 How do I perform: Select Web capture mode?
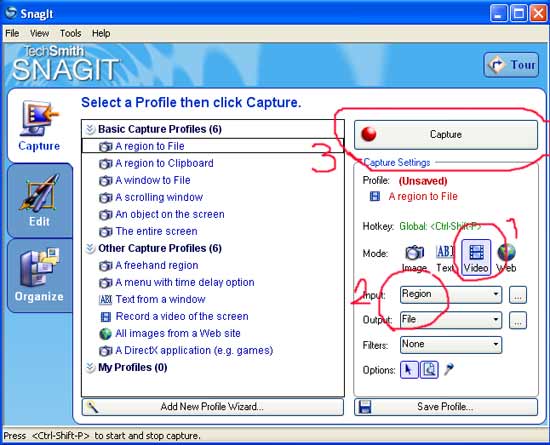tap(506, 259)
